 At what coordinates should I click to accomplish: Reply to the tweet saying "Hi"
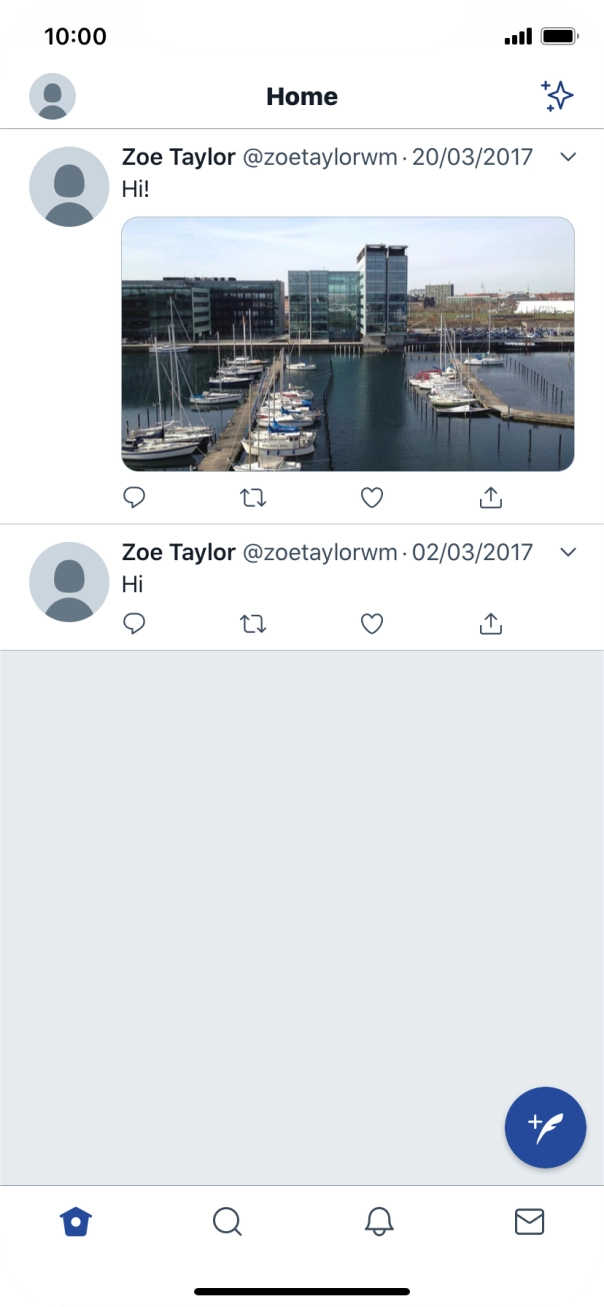pyautogui.click(x=134, y=623)
